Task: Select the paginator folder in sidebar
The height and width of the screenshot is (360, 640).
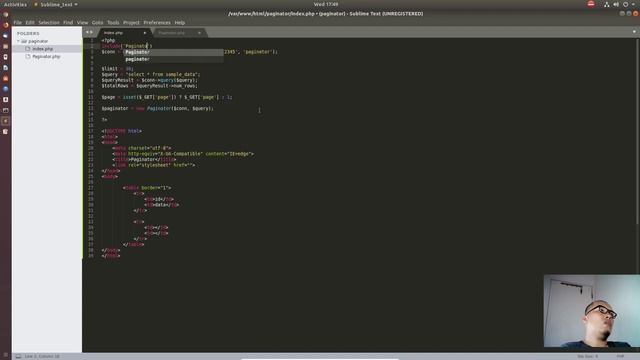Action: tap(38, 41)
